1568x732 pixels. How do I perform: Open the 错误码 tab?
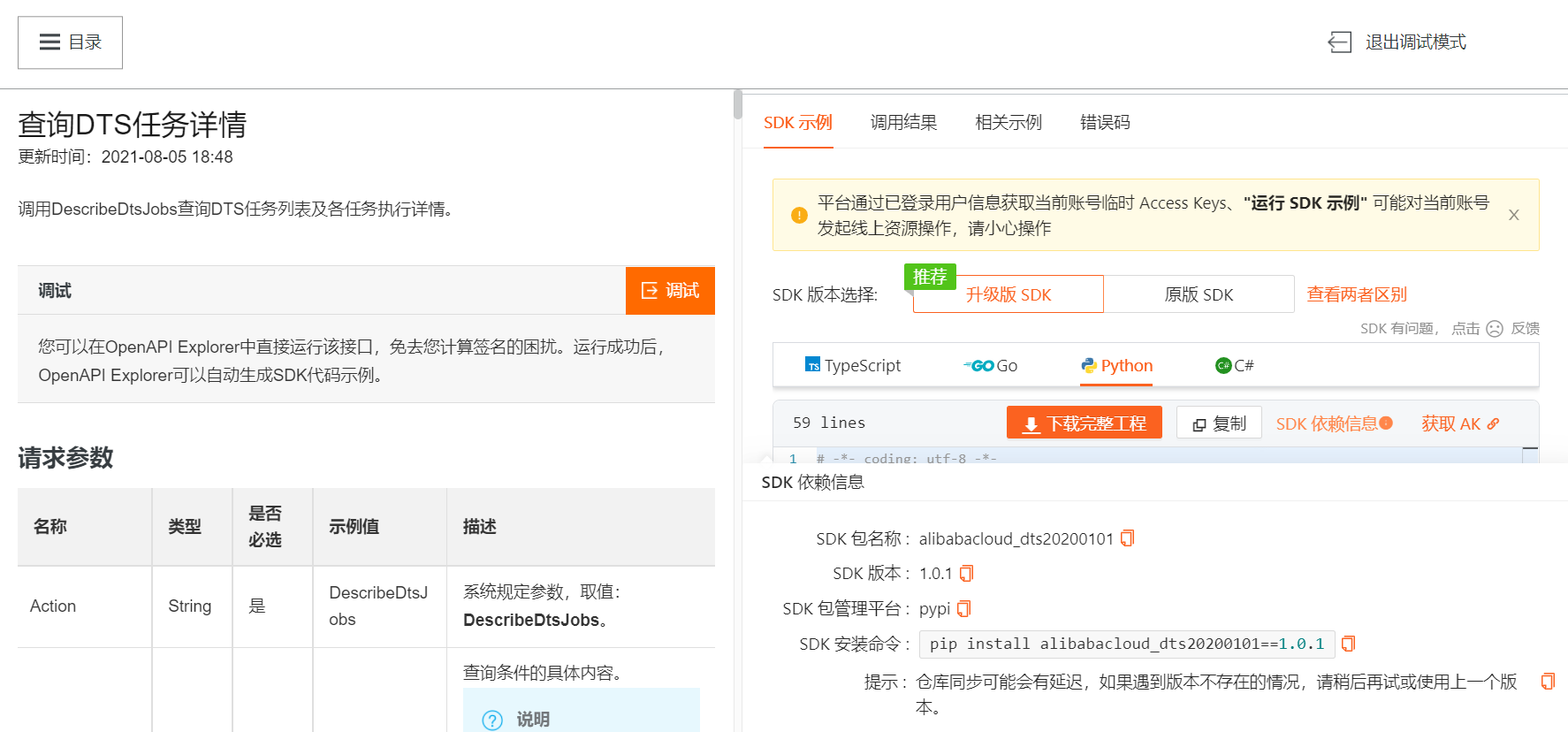[x=1105, y=123]
